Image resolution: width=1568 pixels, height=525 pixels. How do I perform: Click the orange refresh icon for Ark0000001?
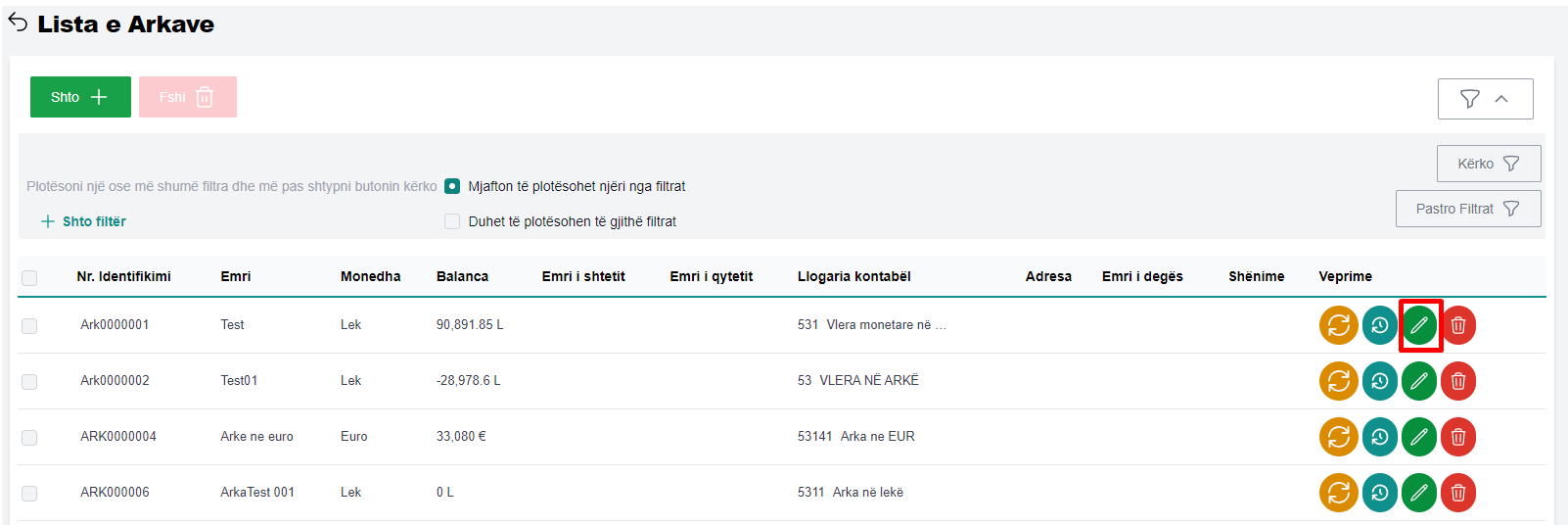tap(1338, 325)
